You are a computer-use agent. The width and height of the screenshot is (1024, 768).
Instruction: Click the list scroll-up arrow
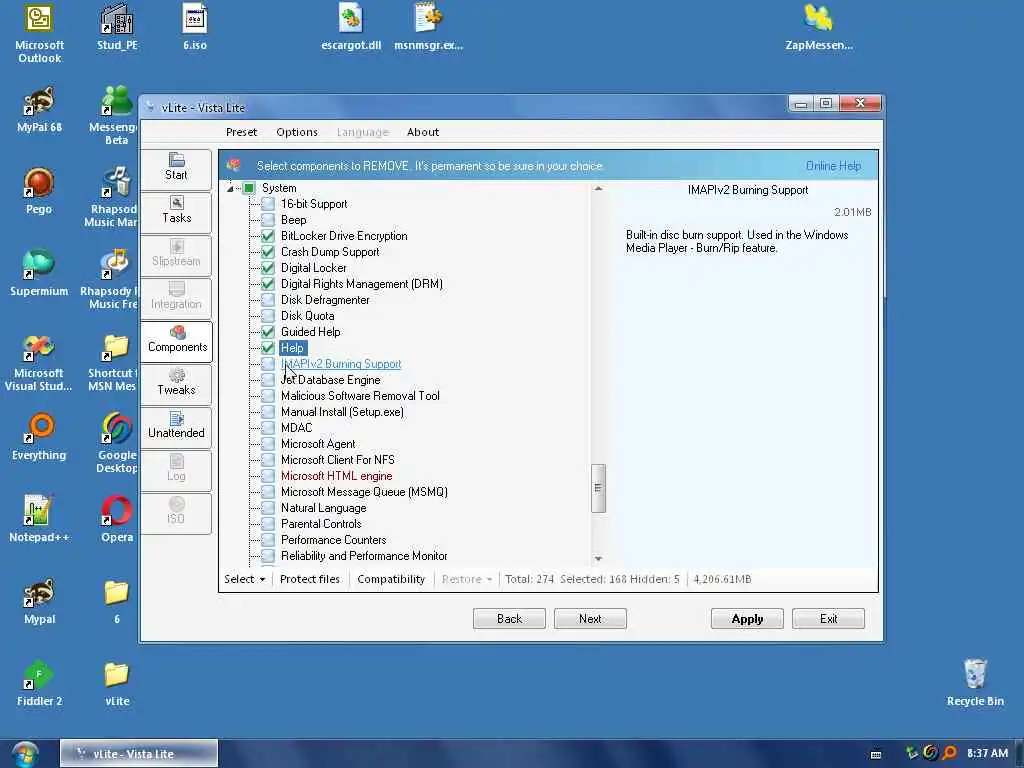pyautogui.click(x=598, y=189)
